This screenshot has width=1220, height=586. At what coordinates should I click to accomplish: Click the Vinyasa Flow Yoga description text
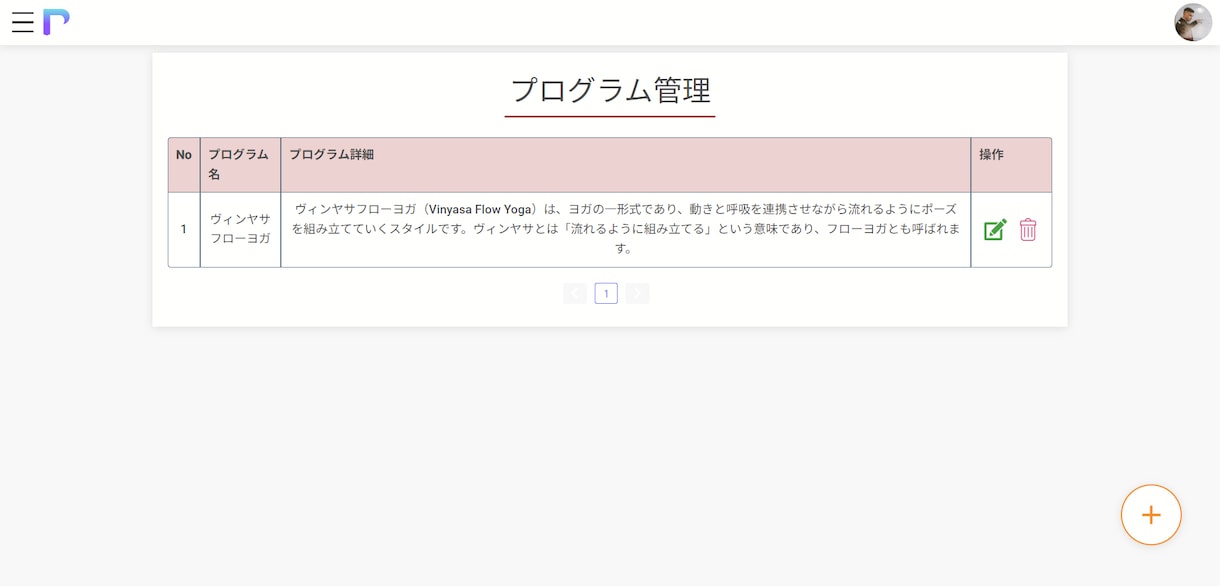click(626, 229)
